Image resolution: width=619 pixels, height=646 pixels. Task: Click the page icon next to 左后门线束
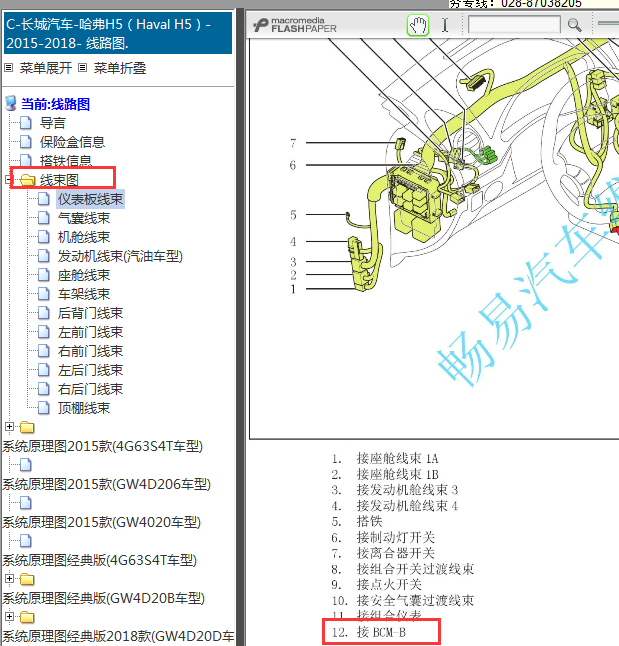coord(44,369)
